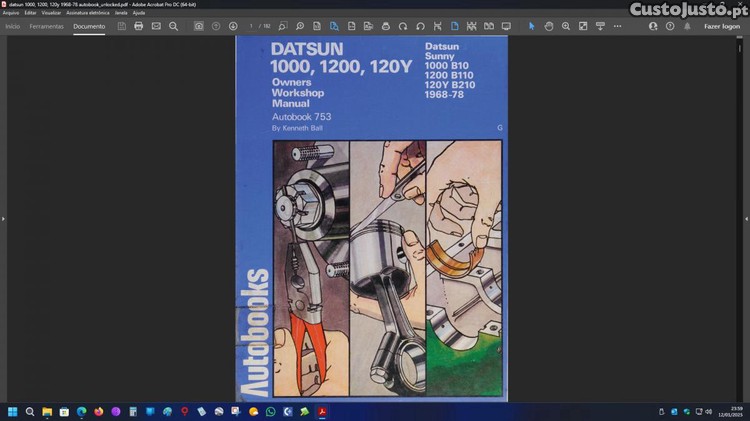
Task: Switch to the Ferramentas tab
Action: point(46,26)
